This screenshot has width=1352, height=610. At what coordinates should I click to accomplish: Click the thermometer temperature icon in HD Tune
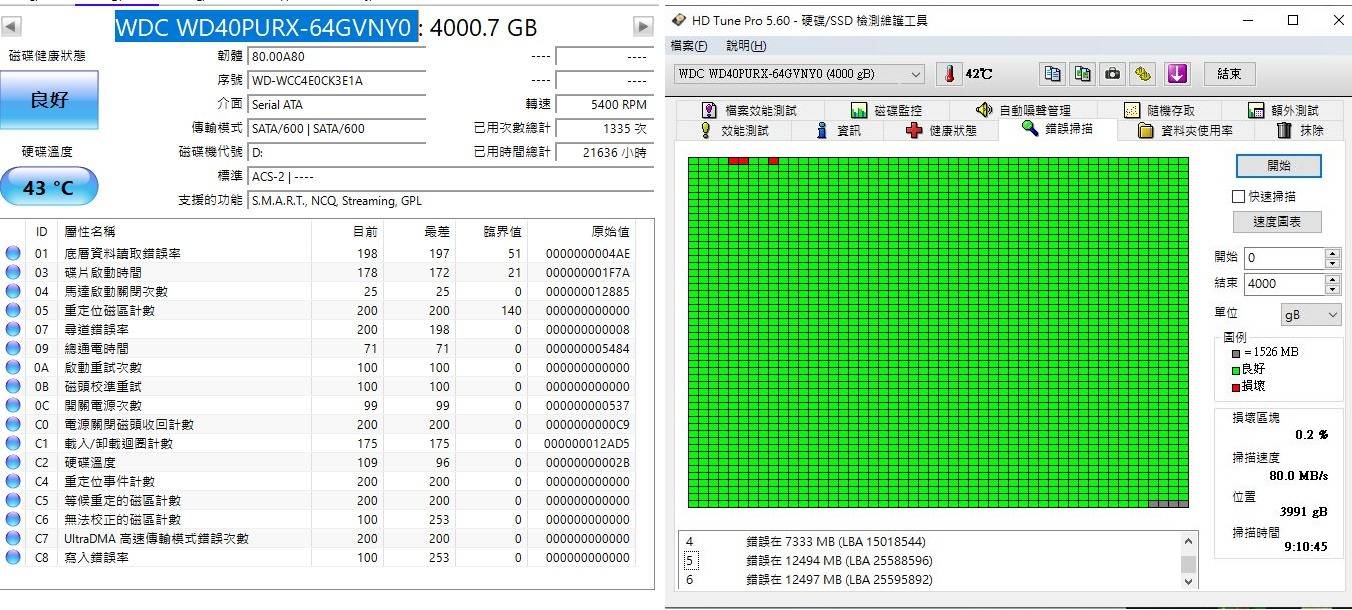tap(948, 73)
